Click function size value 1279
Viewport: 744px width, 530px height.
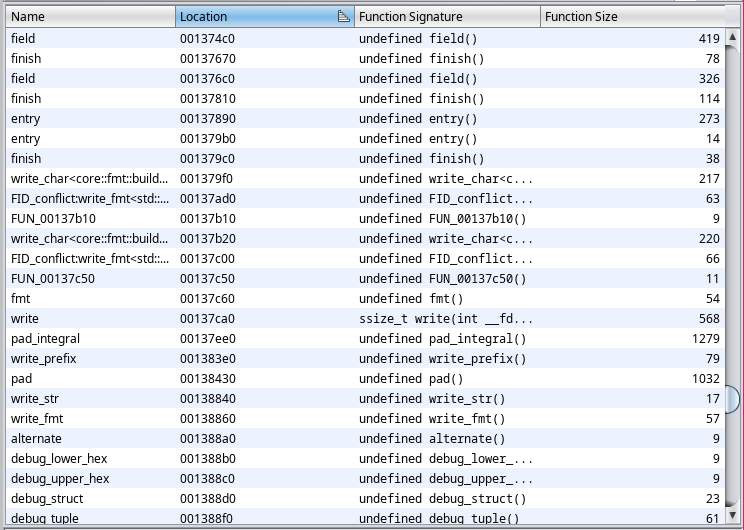pyautogui.click(x=705, y=338)
